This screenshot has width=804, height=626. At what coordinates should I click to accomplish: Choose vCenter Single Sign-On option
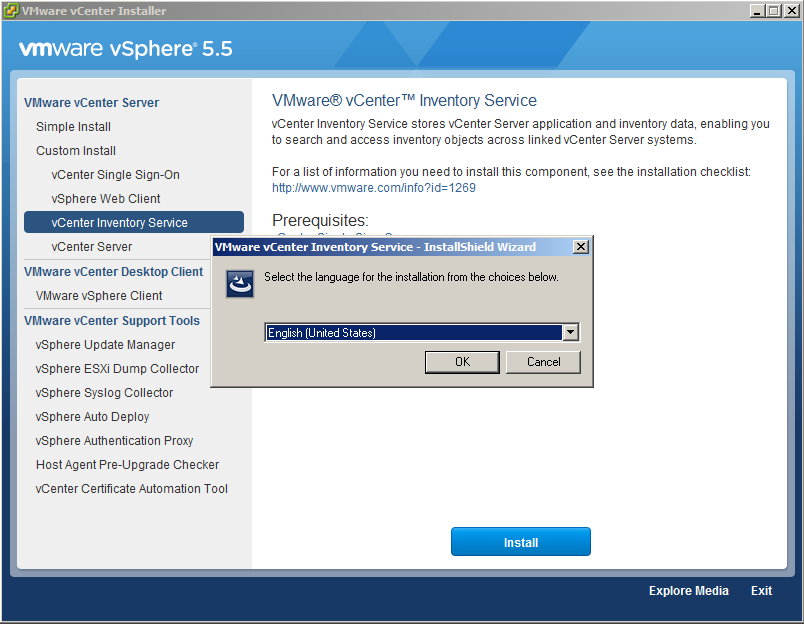[116, 175]
